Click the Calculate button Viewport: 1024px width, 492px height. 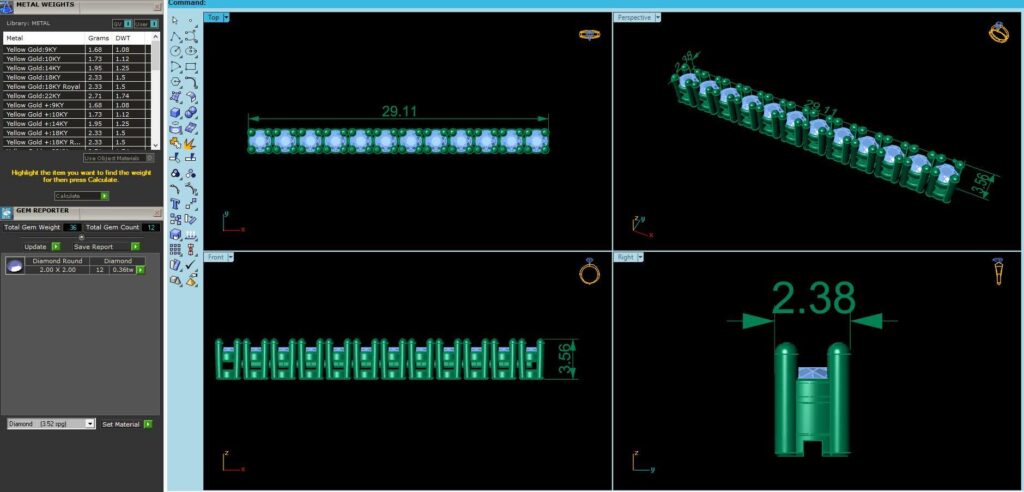[x=82, y=196]
